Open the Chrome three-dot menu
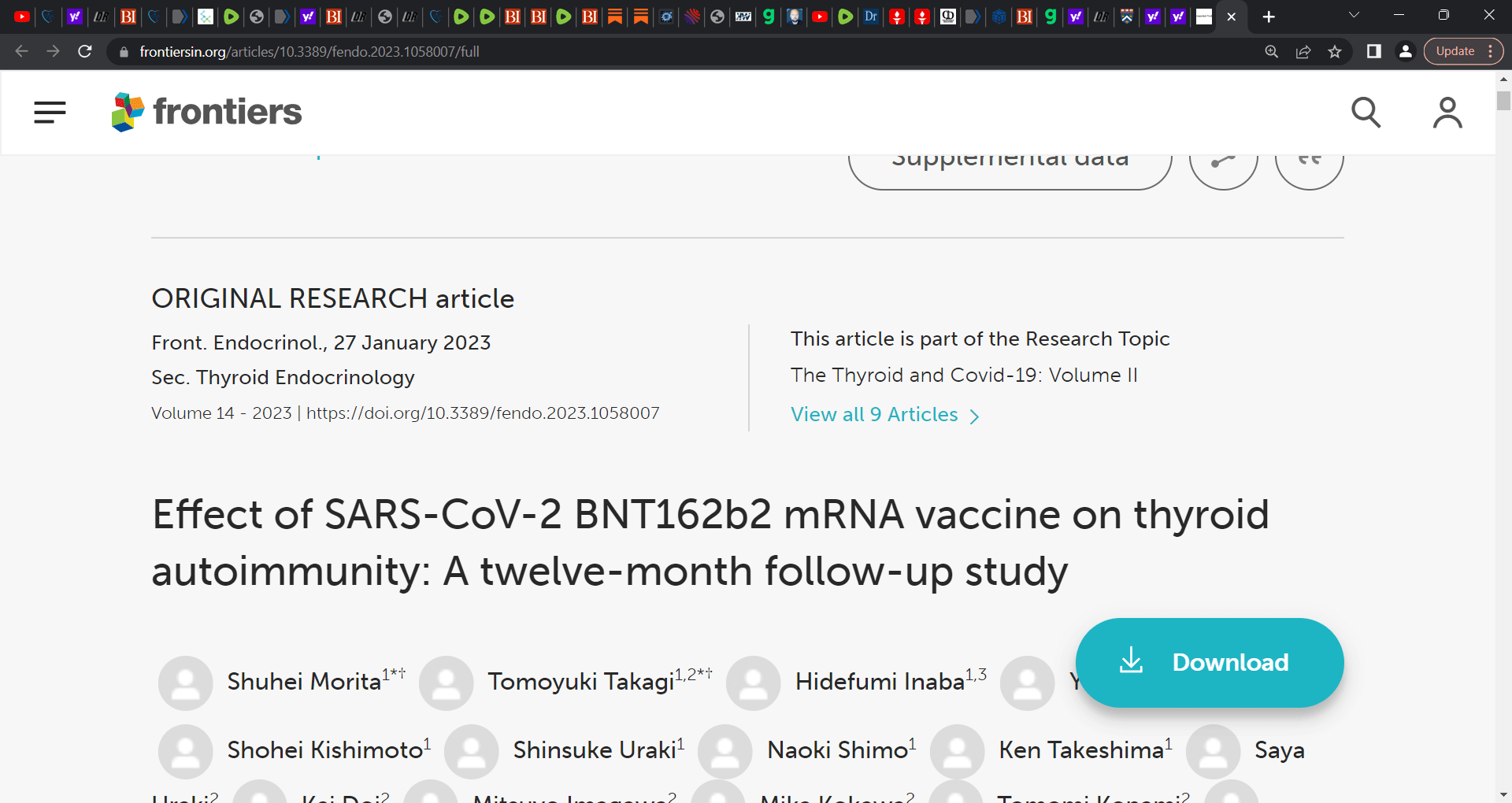The image size is (1512, 803). tap(1491, 51)
